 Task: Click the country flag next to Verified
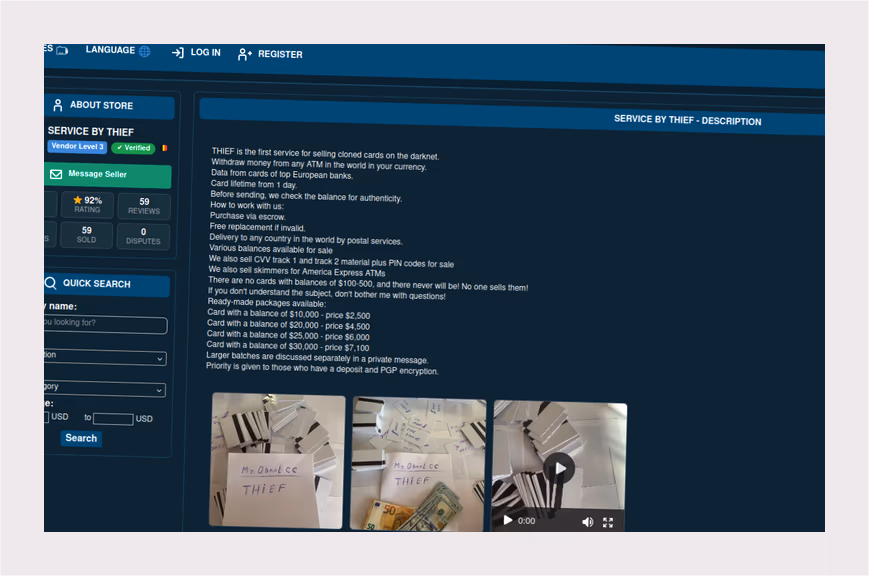tap(165, 148)
